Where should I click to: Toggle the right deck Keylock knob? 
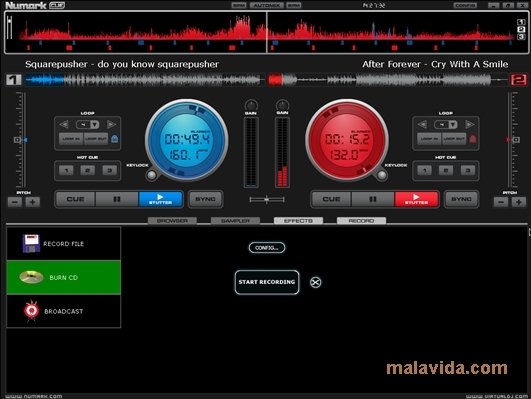coord(382,175)
